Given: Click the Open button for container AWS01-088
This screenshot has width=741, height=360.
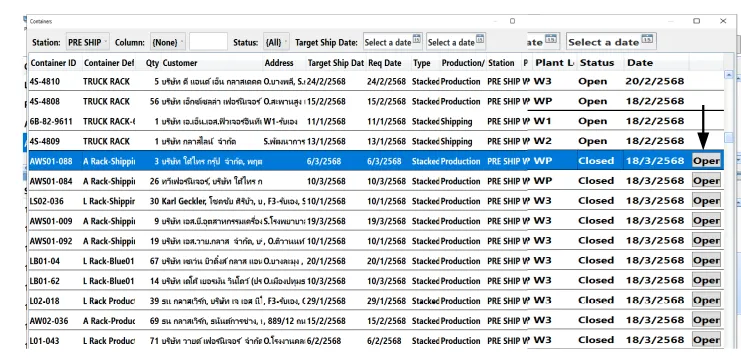Looking at the screenshot, I should coord(706,161).
